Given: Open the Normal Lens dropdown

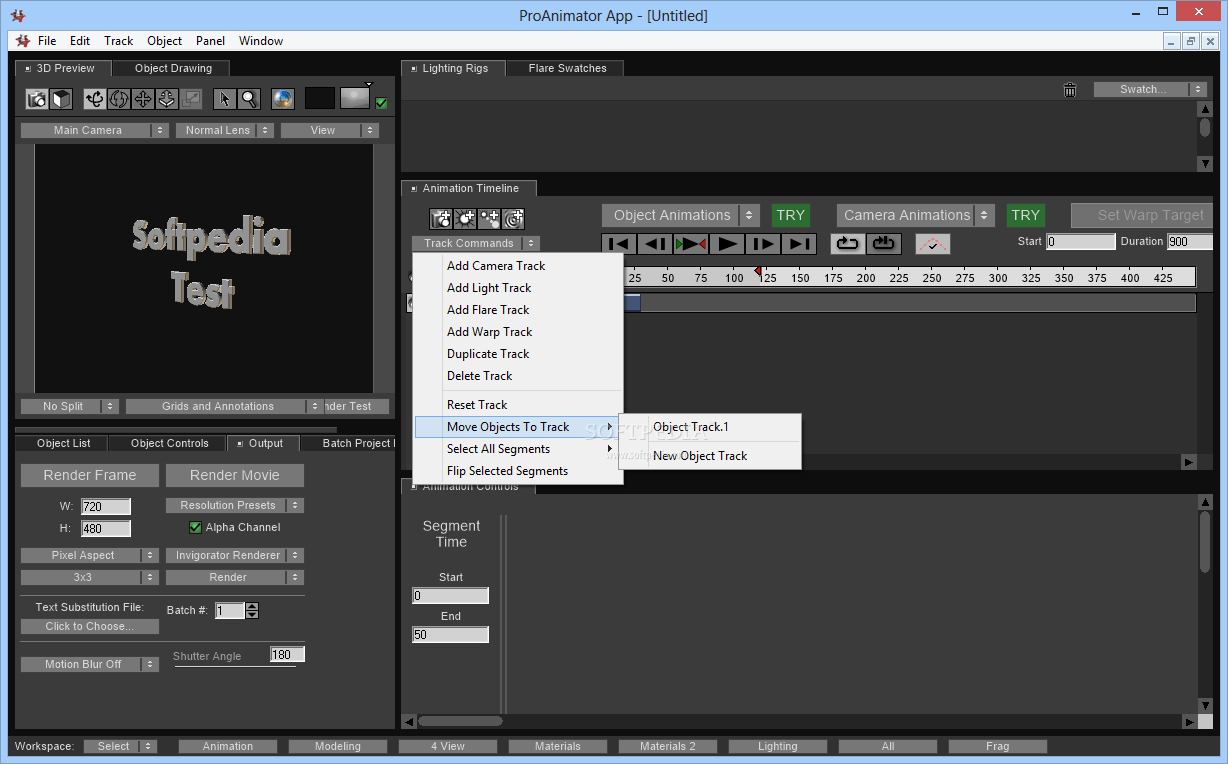Looking at the screenshot, I should pos(225,130).
